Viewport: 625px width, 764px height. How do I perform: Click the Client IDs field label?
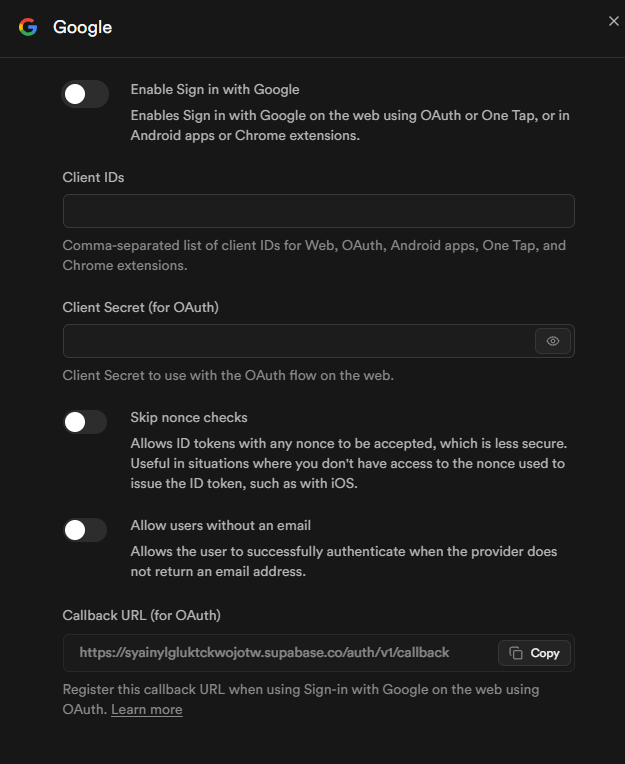93,177
